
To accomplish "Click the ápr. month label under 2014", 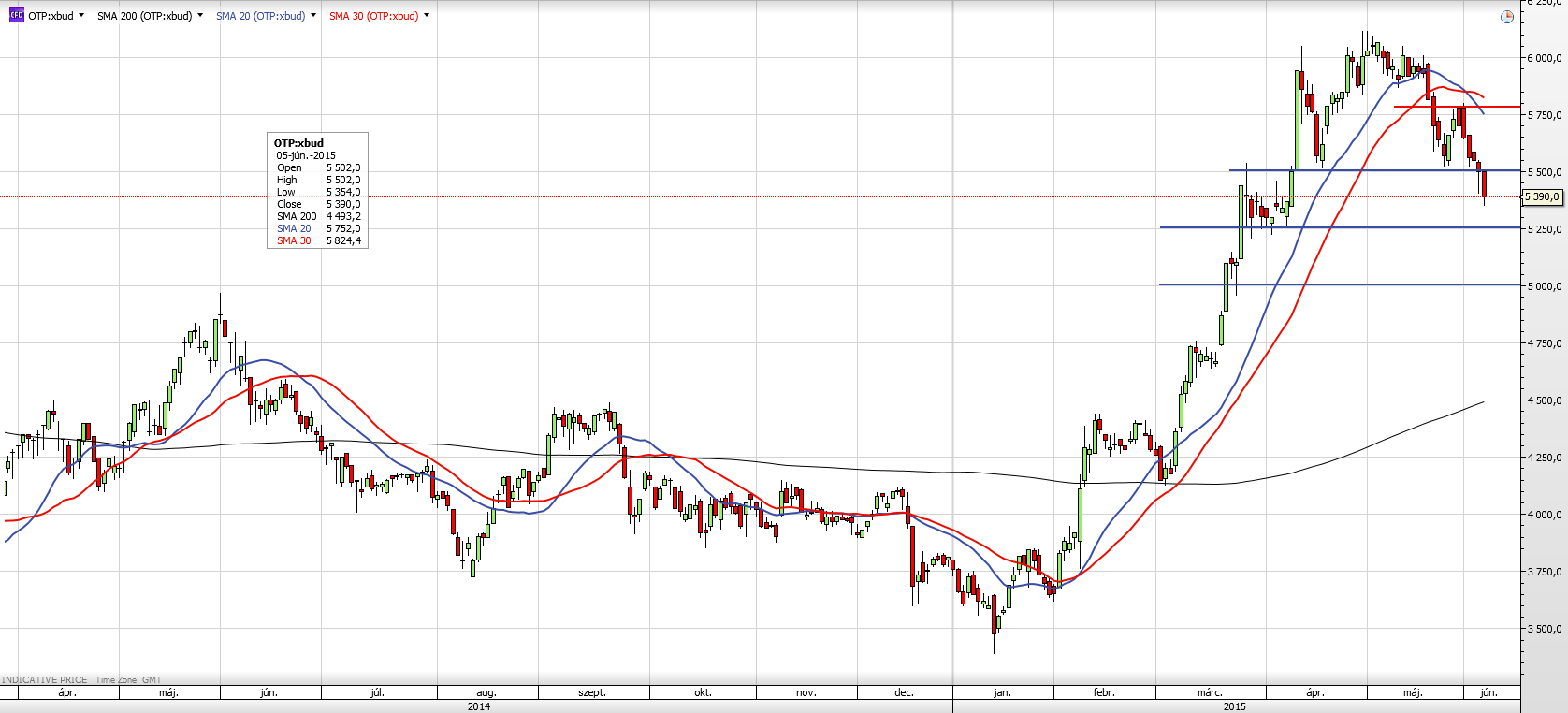I will [x=67, y=693].
